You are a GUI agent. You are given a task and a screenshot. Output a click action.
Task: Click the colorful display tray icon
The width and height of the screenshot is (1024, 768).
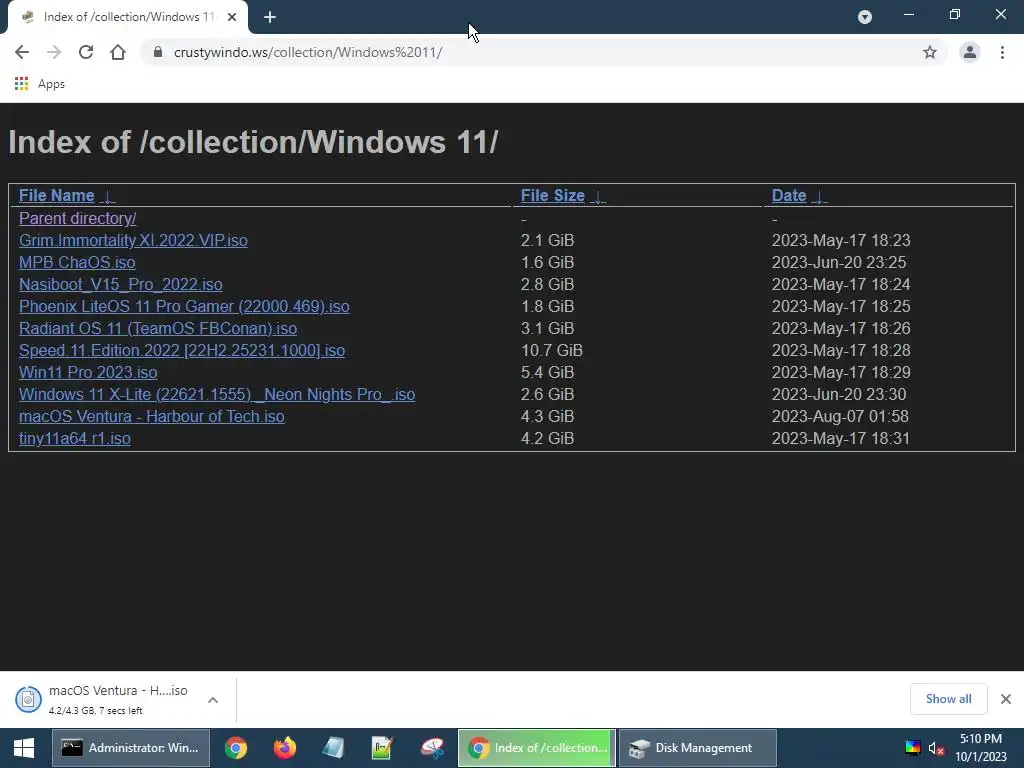(912, 748)
